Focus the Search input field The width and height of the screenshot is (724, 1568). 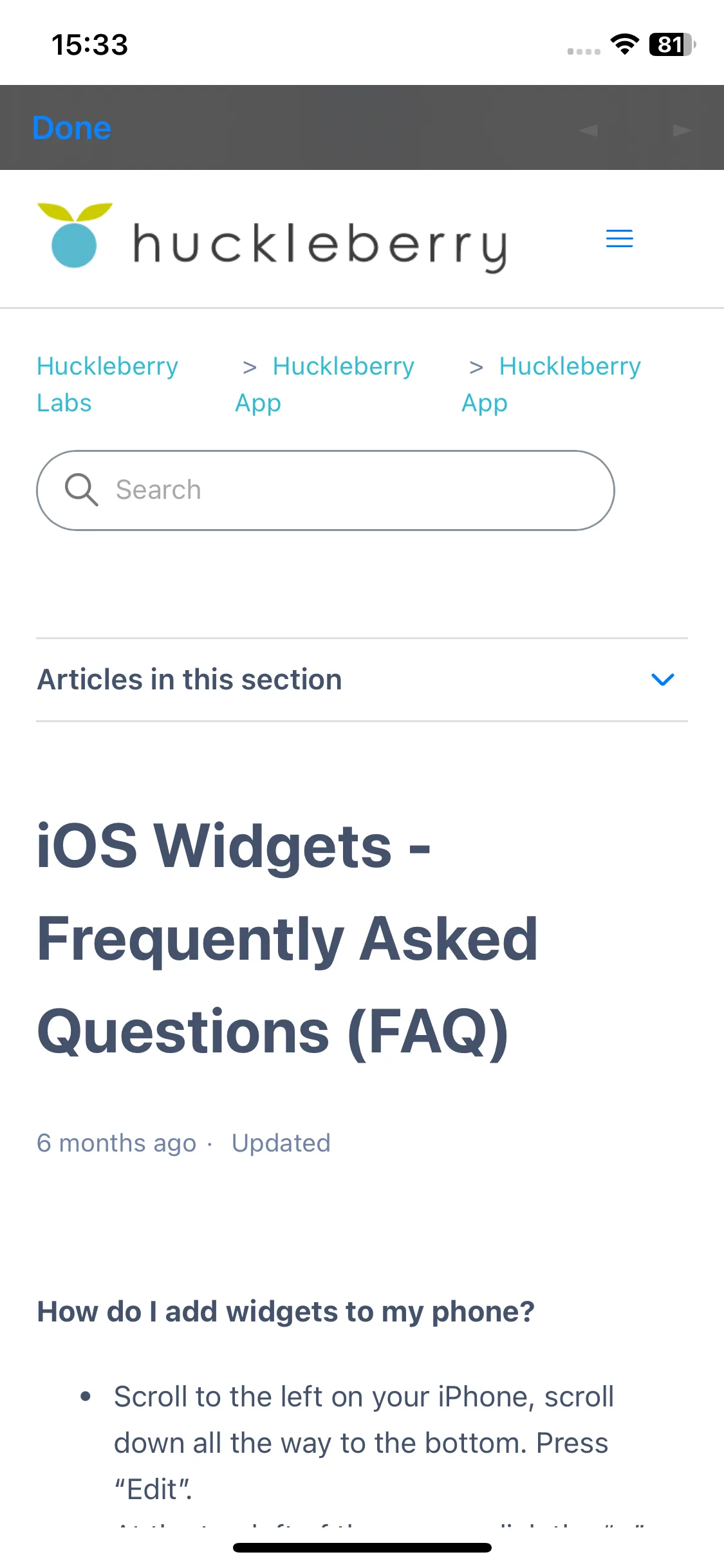coord(326,490)
